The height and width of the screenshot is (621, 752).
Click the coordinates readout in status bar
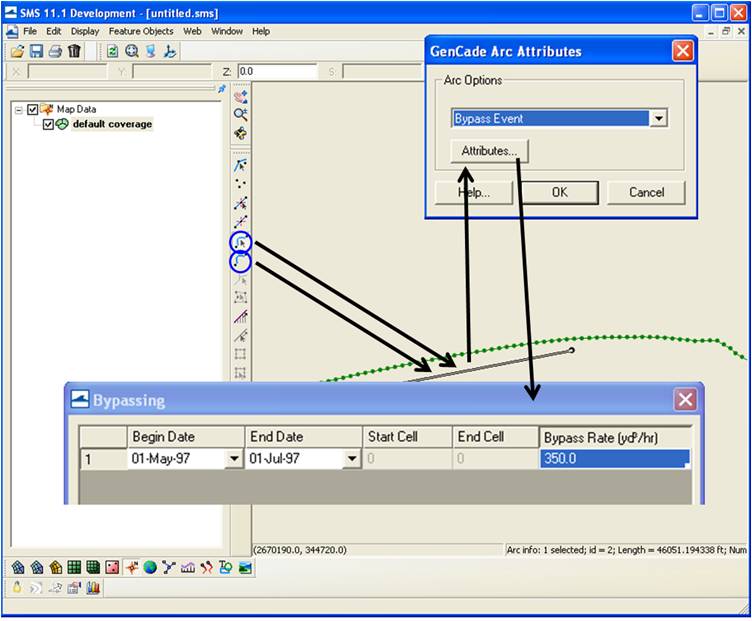(300, 550)
